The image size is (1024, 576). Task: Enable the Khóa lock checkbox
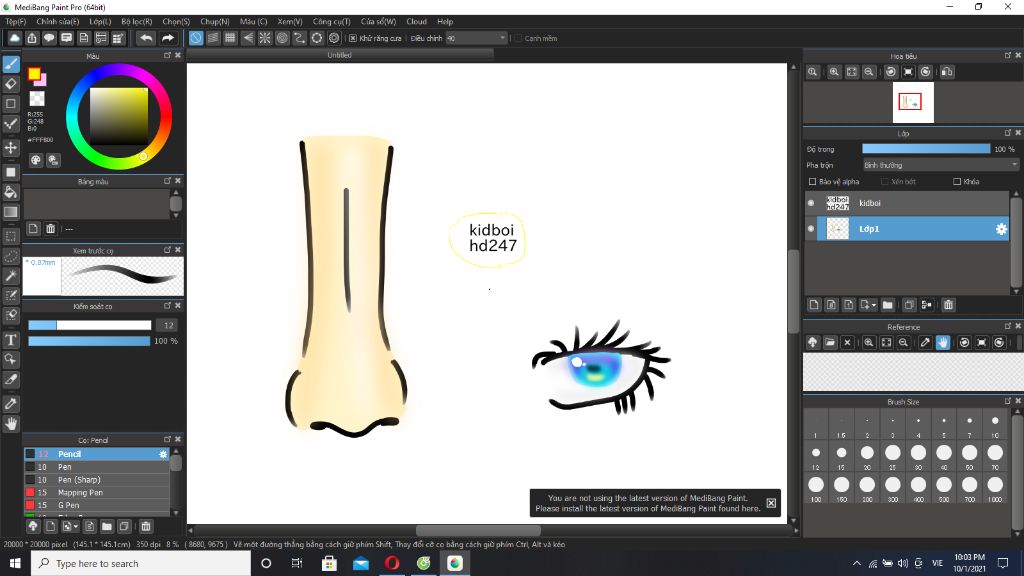[957, 182]
